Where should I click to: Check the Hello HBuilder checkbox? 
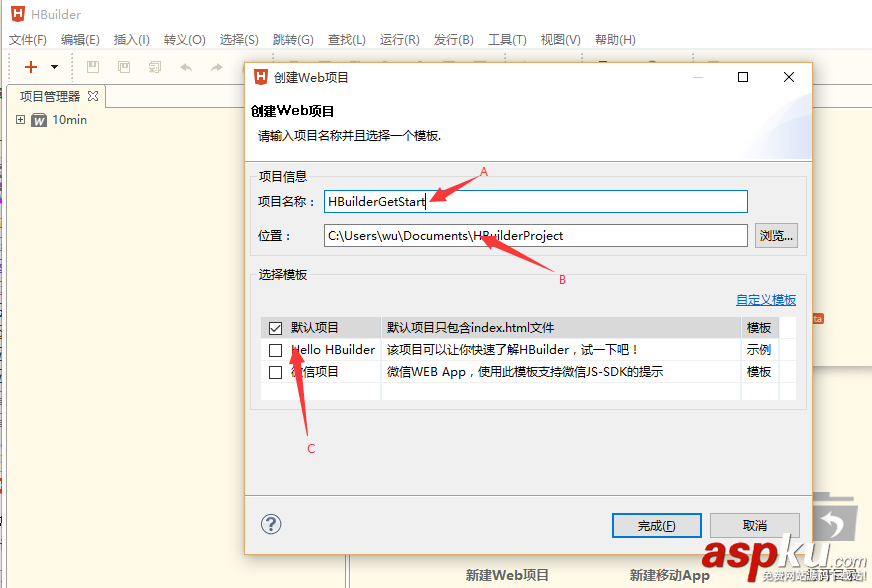pos(275,350)
